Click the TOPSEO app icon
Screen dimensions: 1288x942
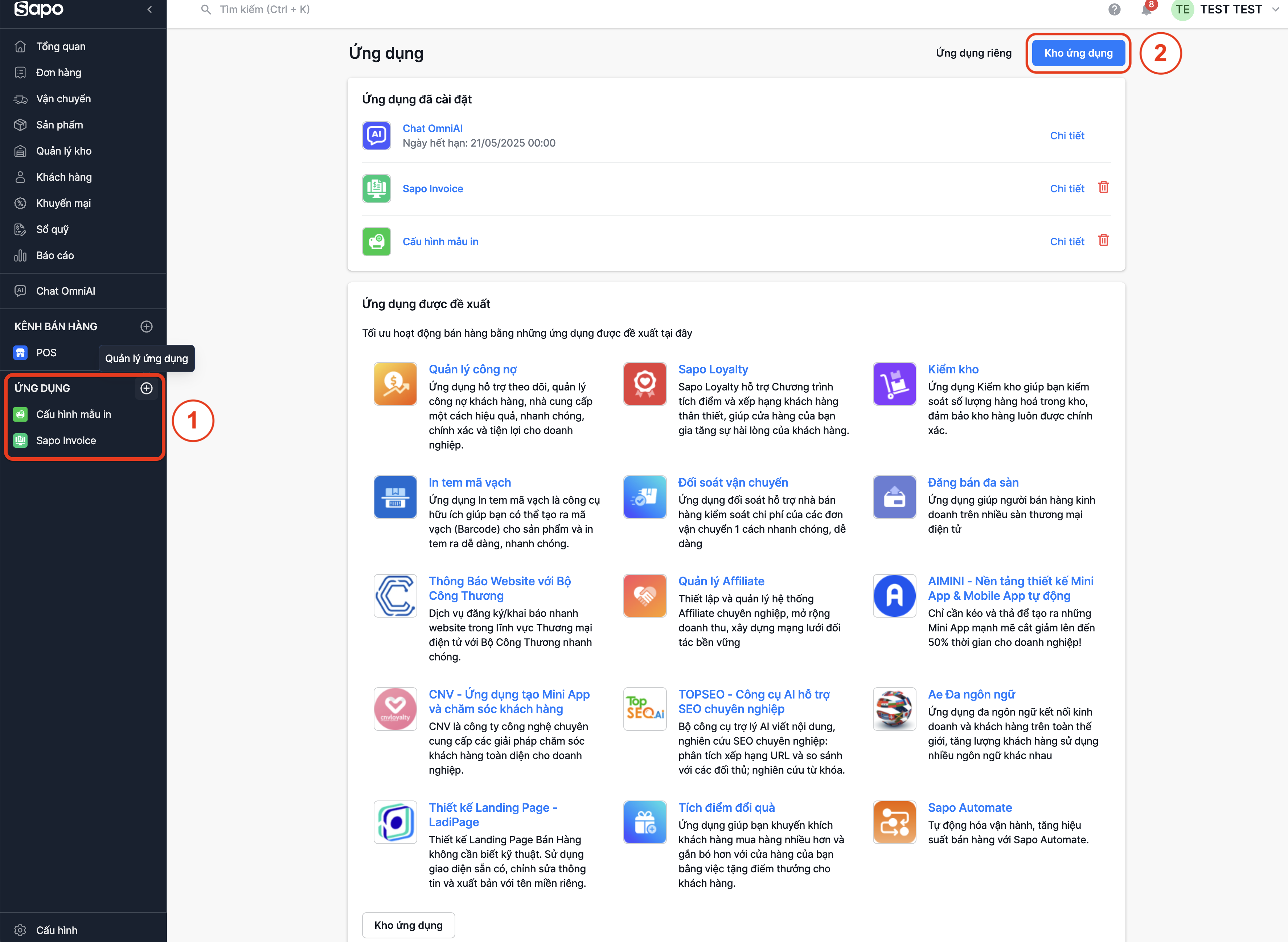(x=645, y=709)
